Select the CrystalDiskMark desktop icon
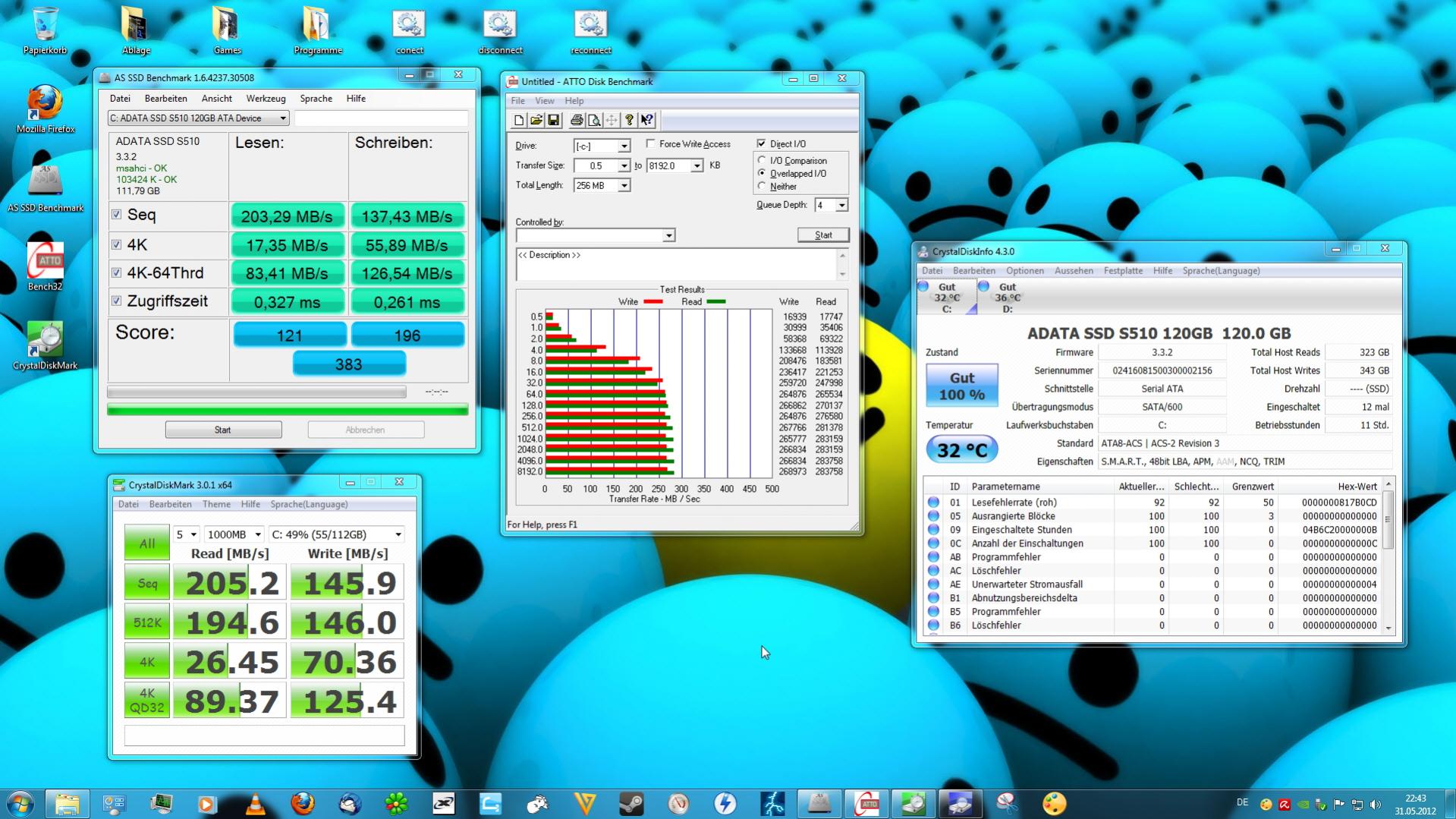Image resolution: width=1456 pixels, height=819 pixels. tap(45, 346)
